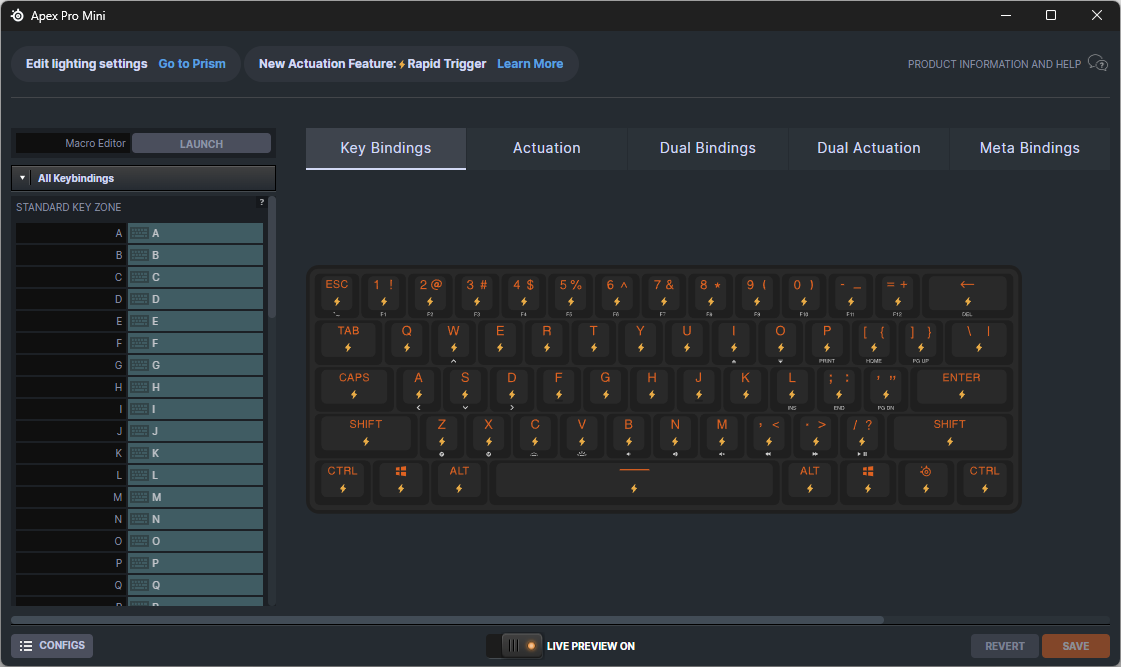This screenshot has width=1121, height=667.
Task: Open binding dropdown for C in the list
Action: 195,277
